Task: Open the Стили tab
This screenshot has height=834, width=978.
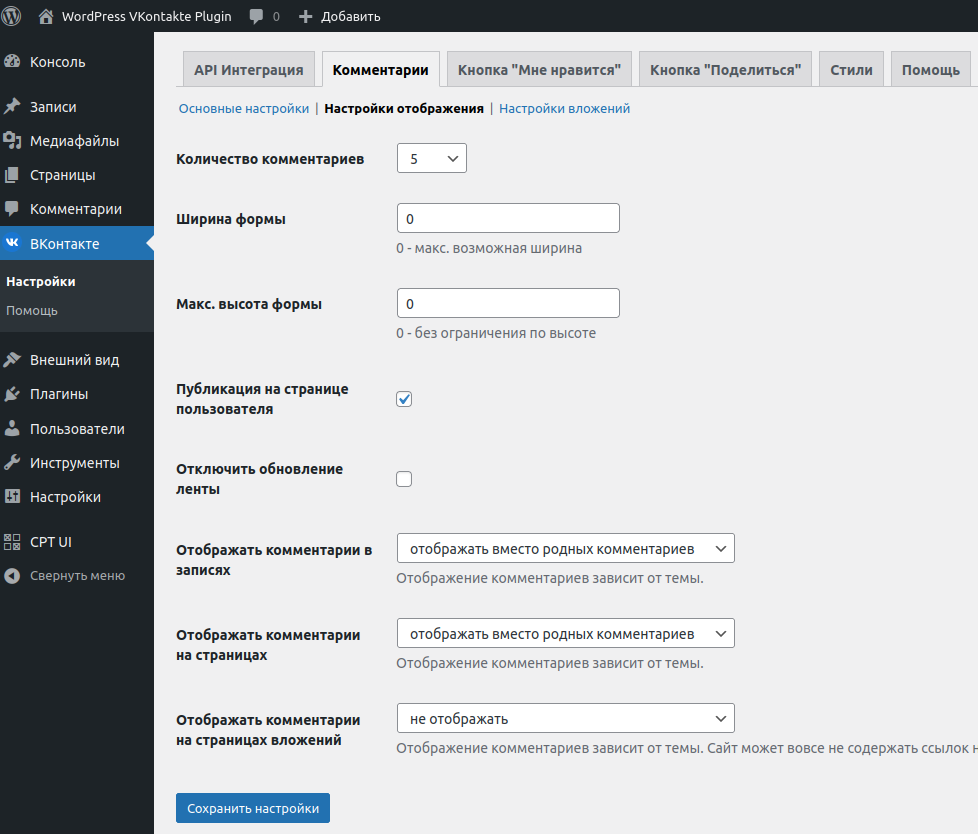Action: click(851, 69)
